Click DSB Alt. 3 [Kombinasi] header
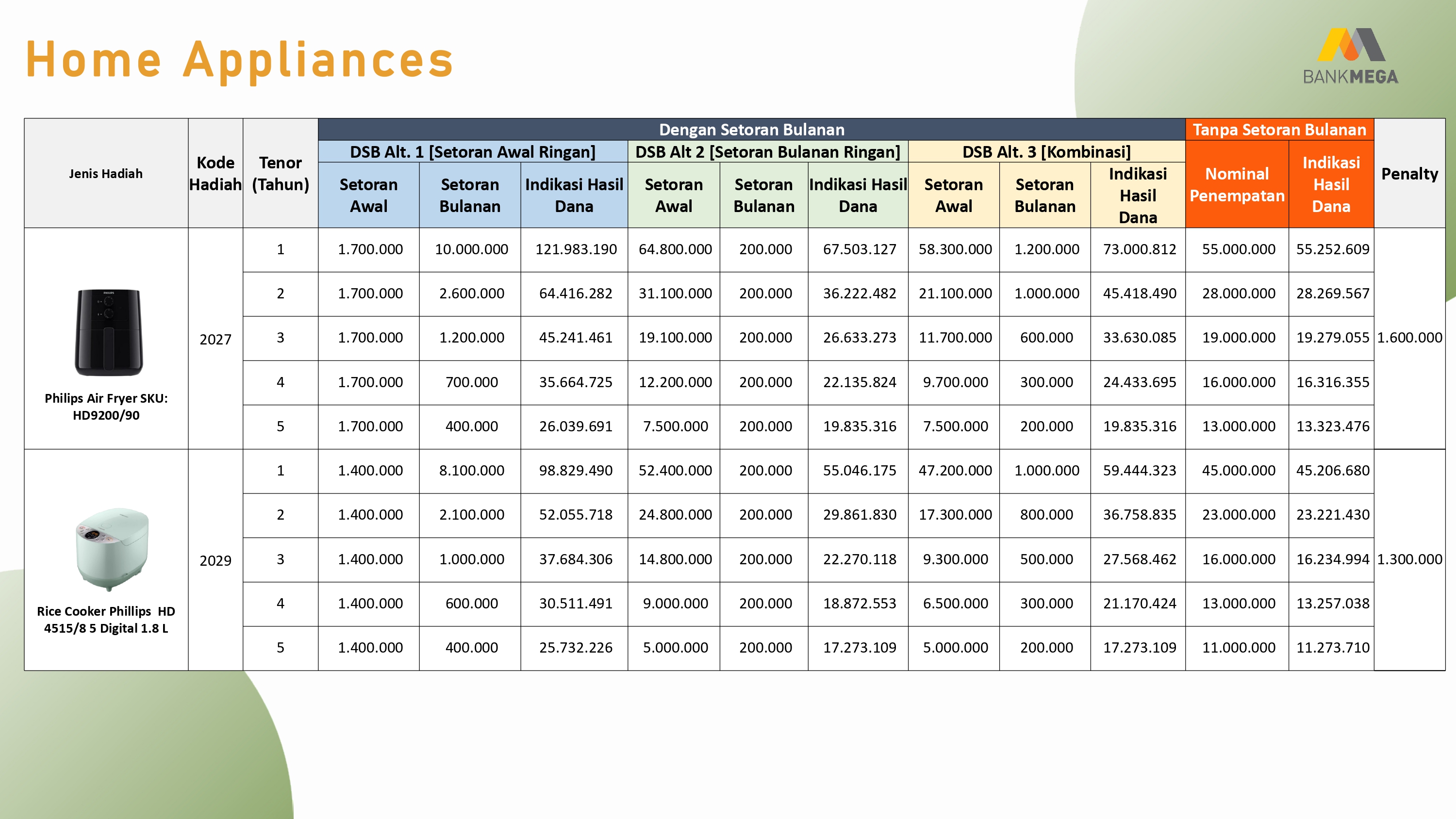The image size is (1456, 819). [x=1046, y=151]
